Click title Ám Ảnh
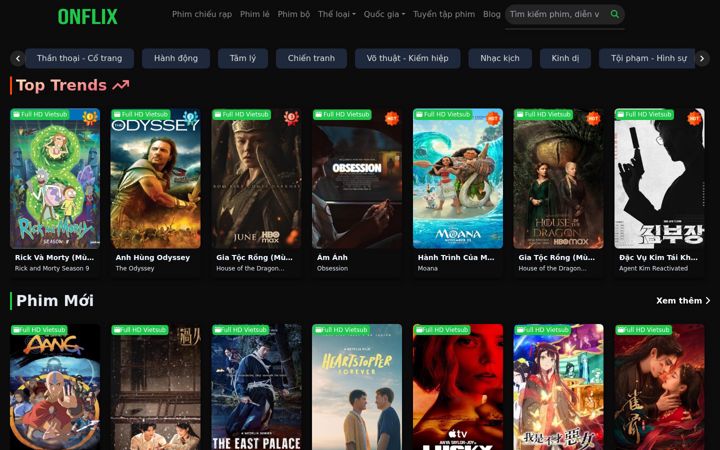Screen dimensions: 720x450 (332, 258)
